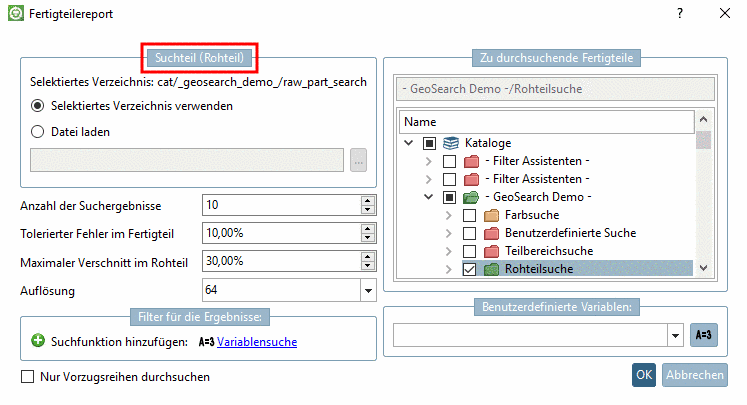Enable 'Nur Vorzugsreihen durchsuchen' checkbox
The image size is (747, 405).
point(28,377)
